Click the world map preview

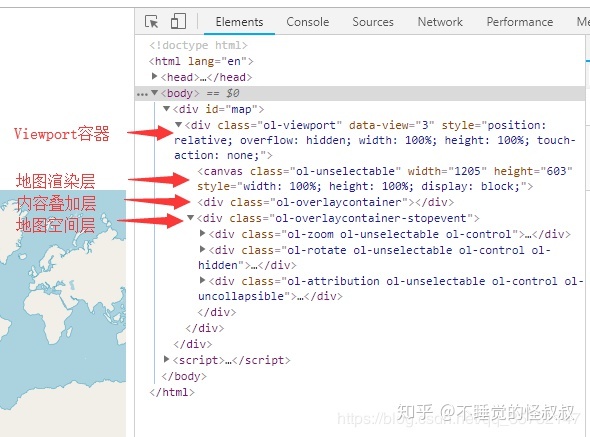[63, 313]
